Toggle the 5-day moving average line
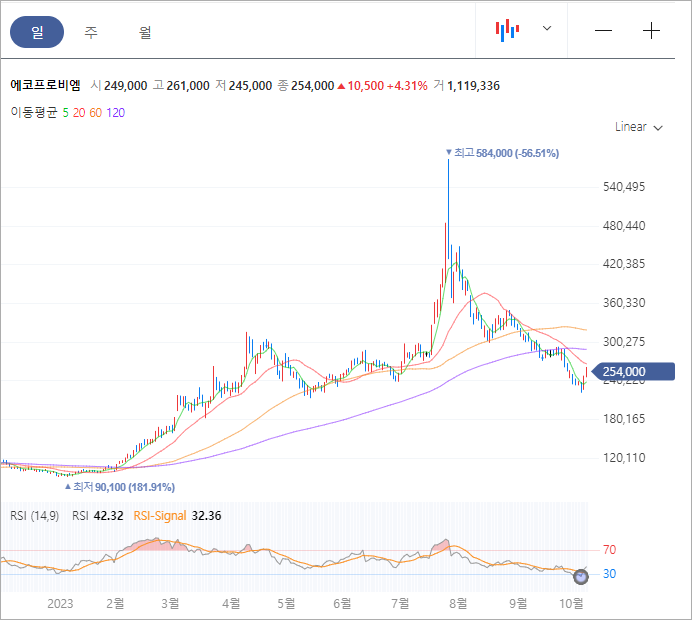Viewport: 692px width, 620px height. click(x=65, y=113)
